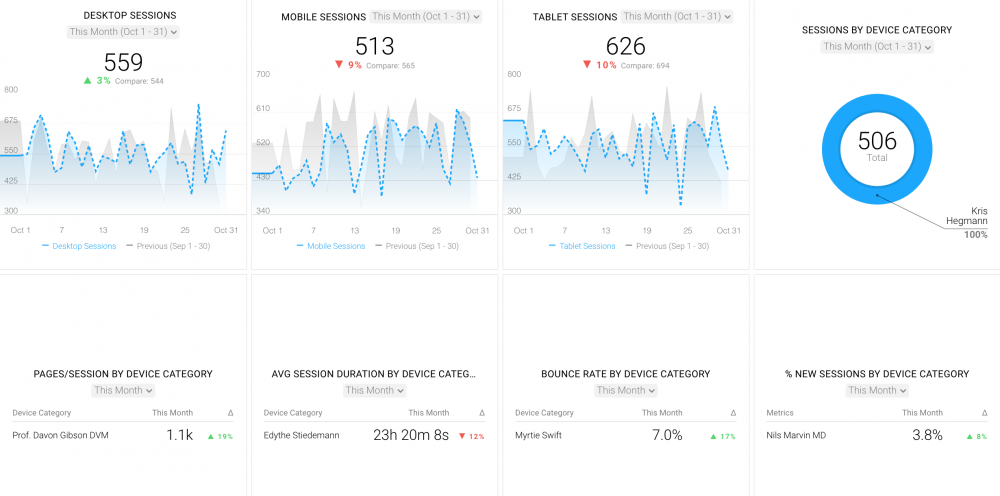1000x496 pixels.
Task: Click the delta column header in Pages/Session table
Action: [x=230, y=412]
